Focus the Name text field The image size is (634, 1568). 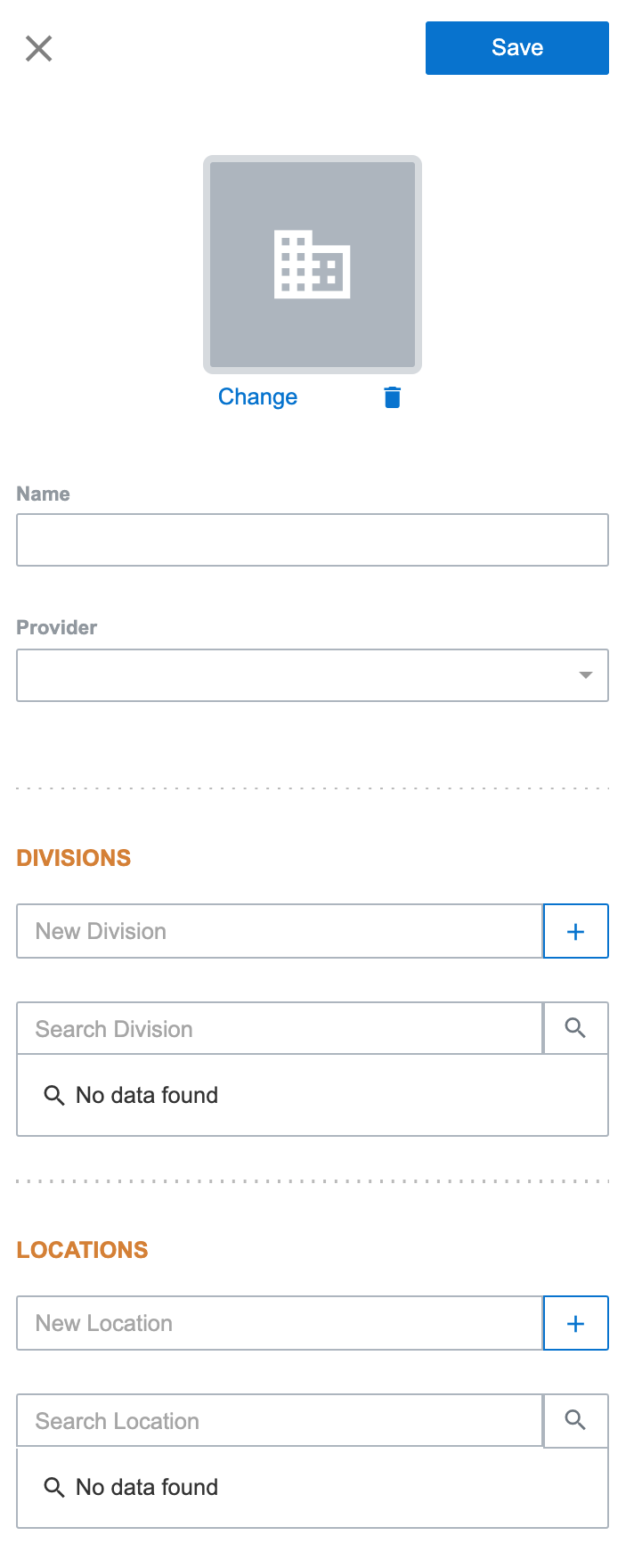tap(313, 540)
